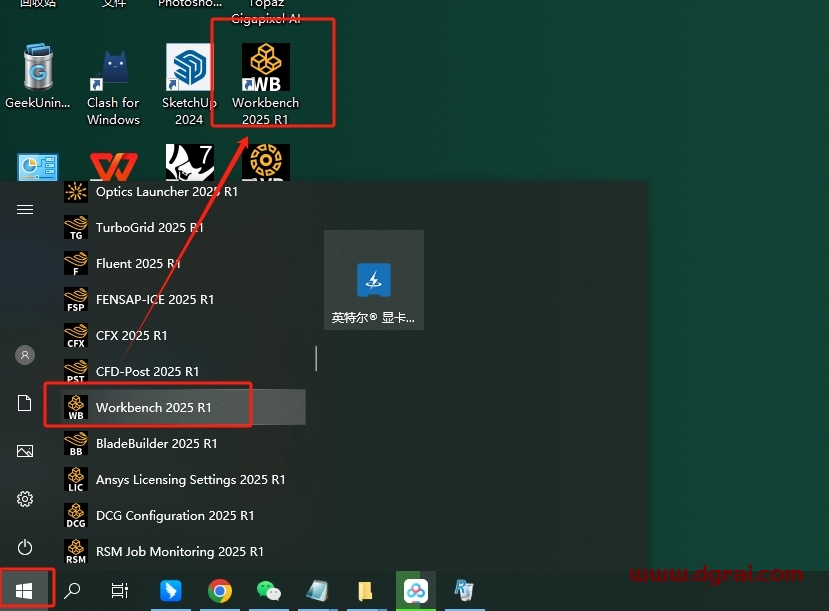Image resolution: width=829 pixels, height=611 pixels.
Task: Open the Intel graphics tile in Start
Action: coord(374,280)
